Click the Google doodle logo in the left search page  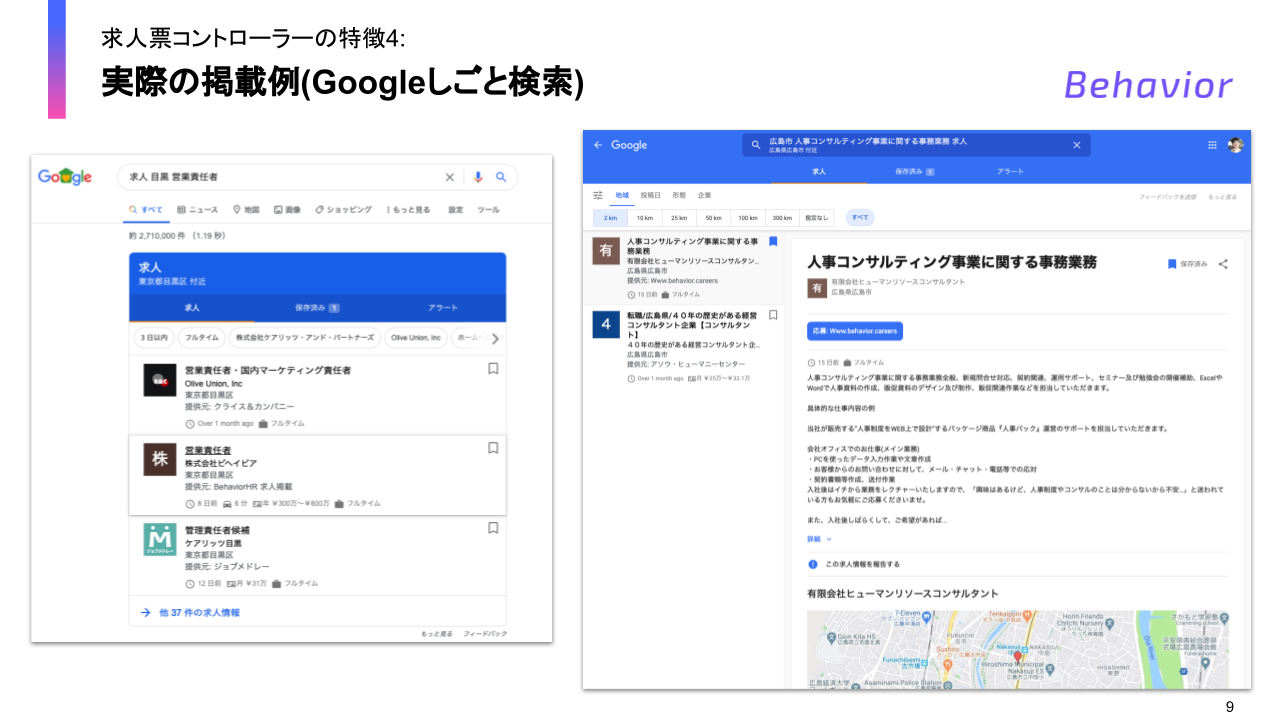tap(65, 177)
